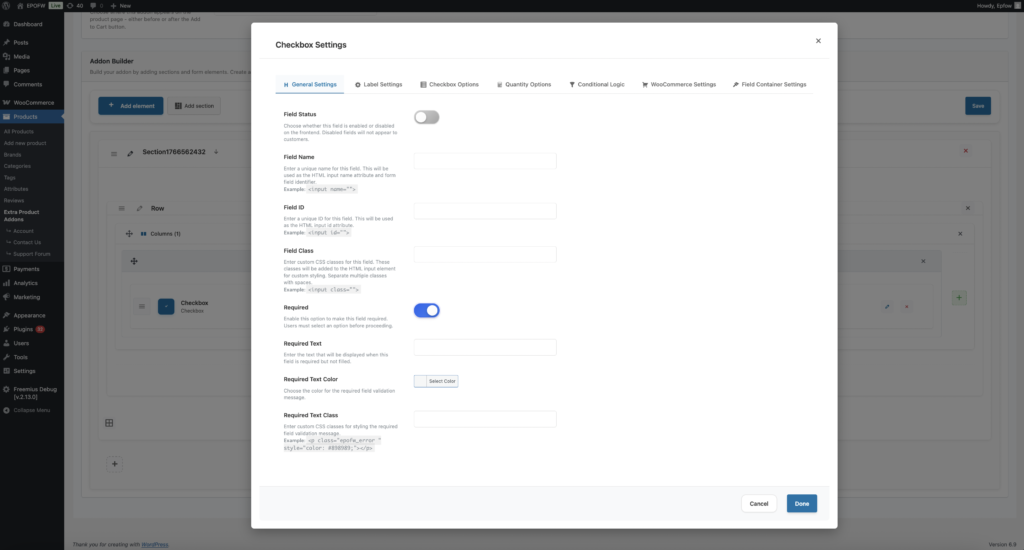Go to the WooCommerce Settings tab
This screenshot has width=1024, height=550.
(678, 84)
